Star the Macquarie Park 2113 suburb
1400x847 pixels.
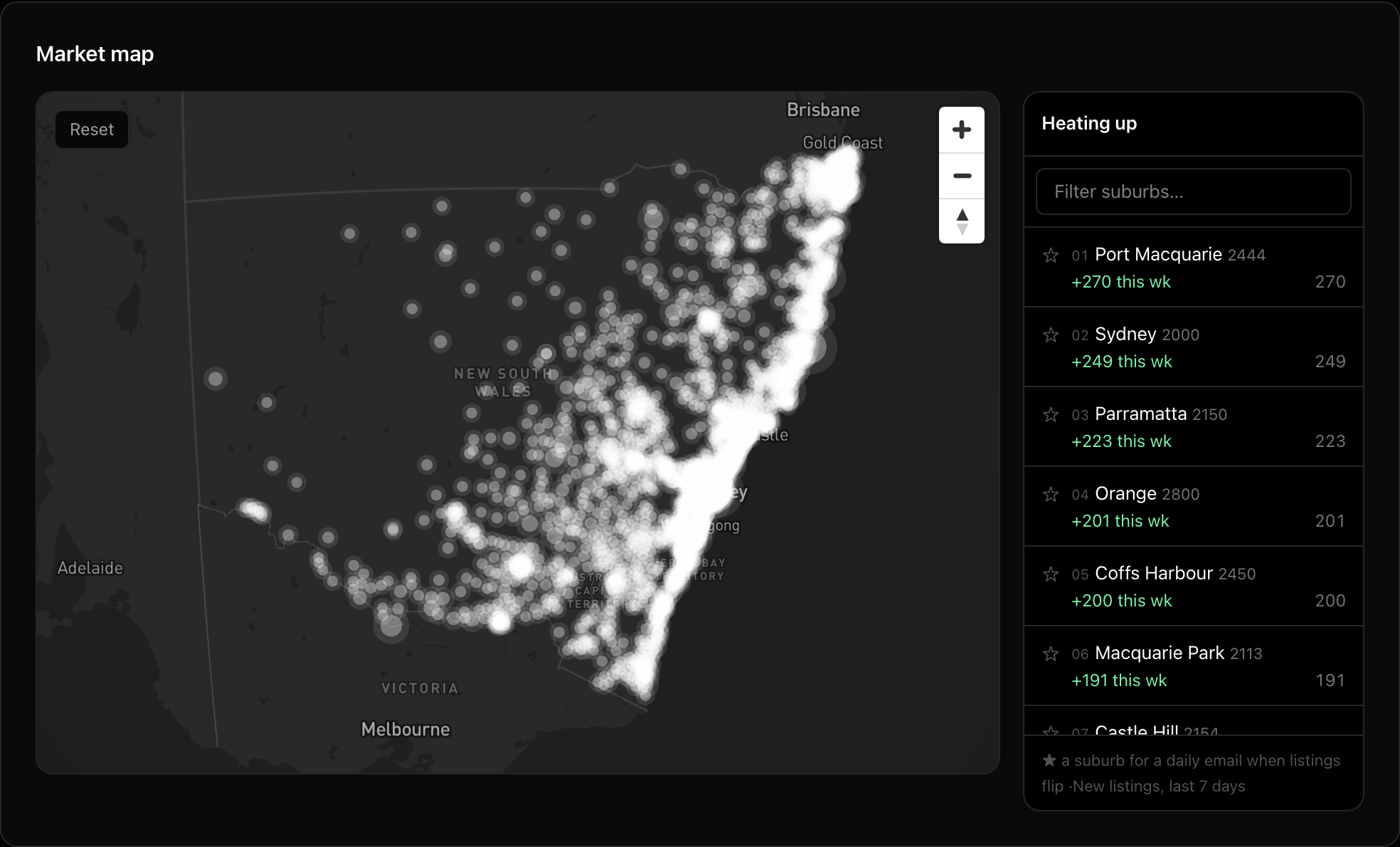(x=1051, y=653)
